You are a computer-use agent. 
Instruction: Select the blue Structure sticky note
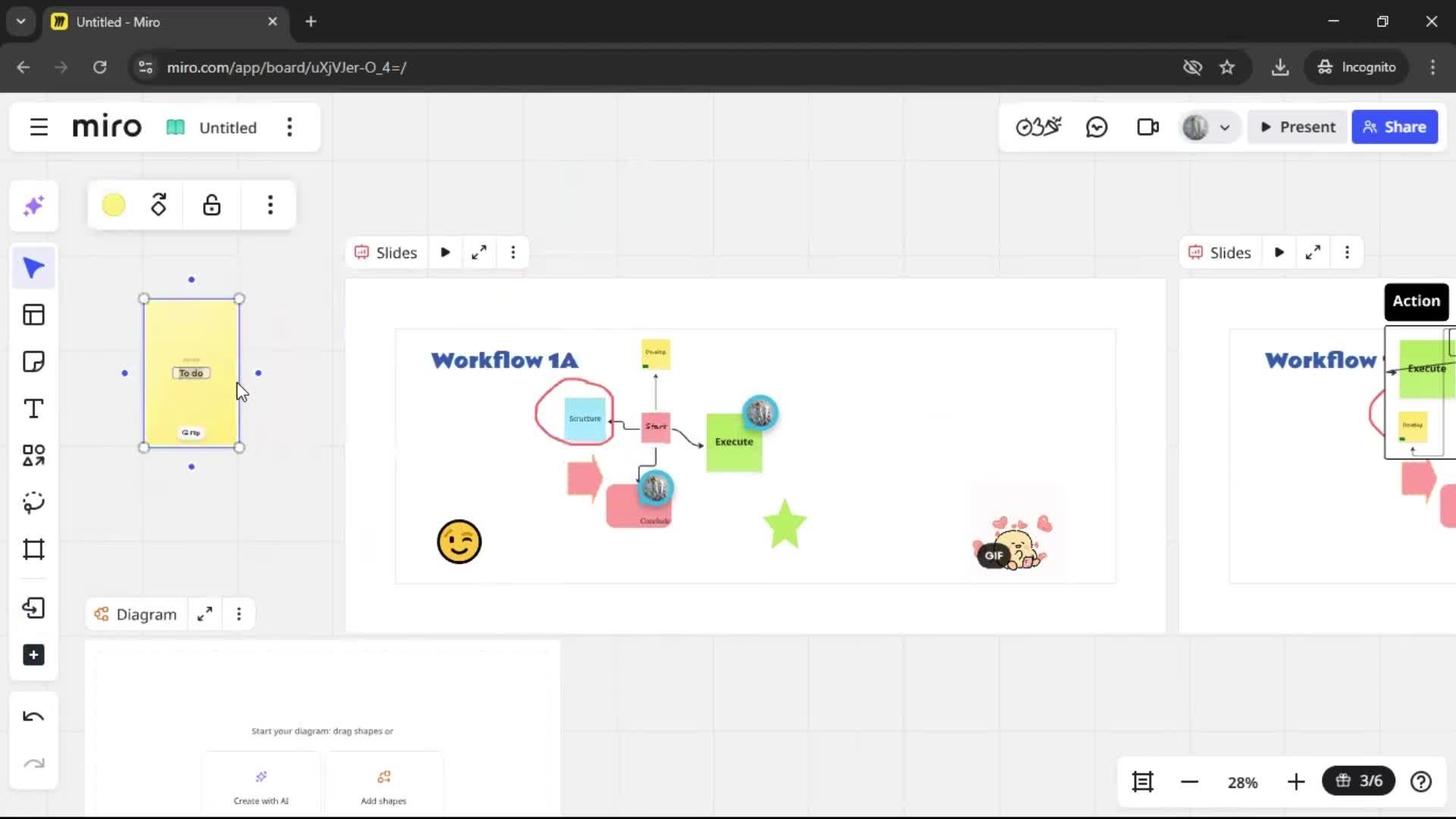[x=585, y=419]
